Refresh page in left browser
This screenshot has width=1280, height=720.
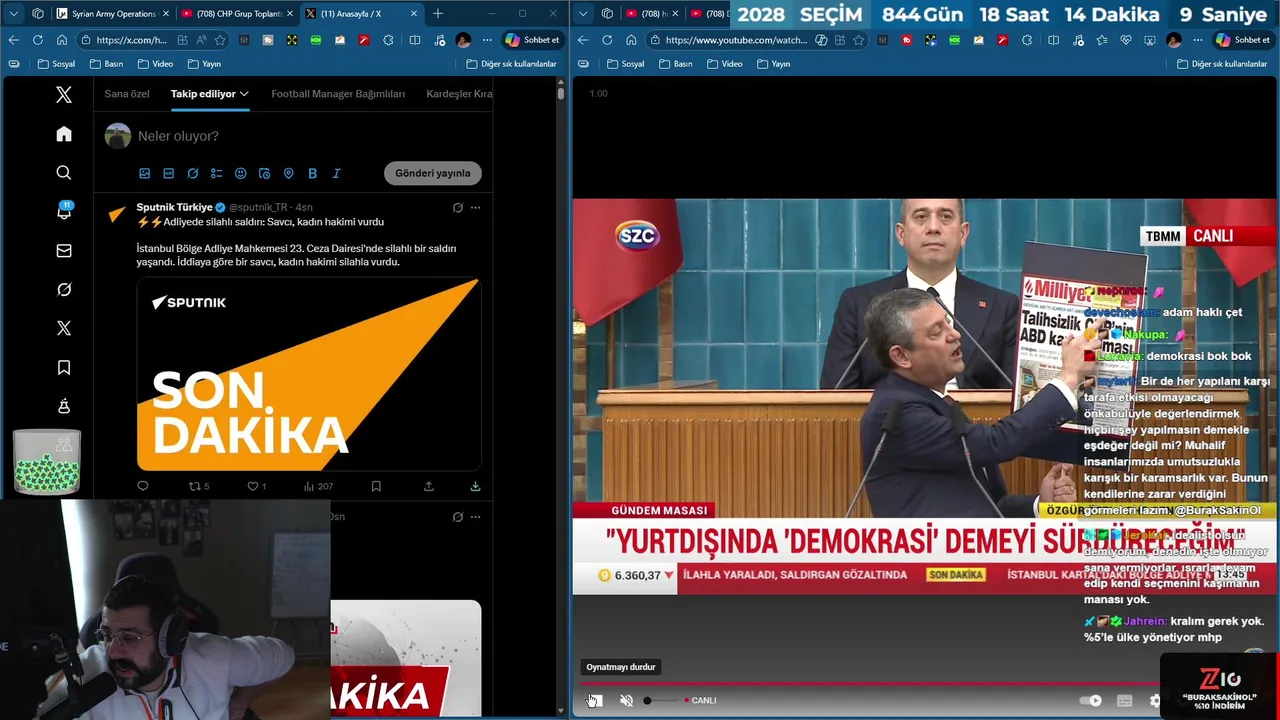38,40
